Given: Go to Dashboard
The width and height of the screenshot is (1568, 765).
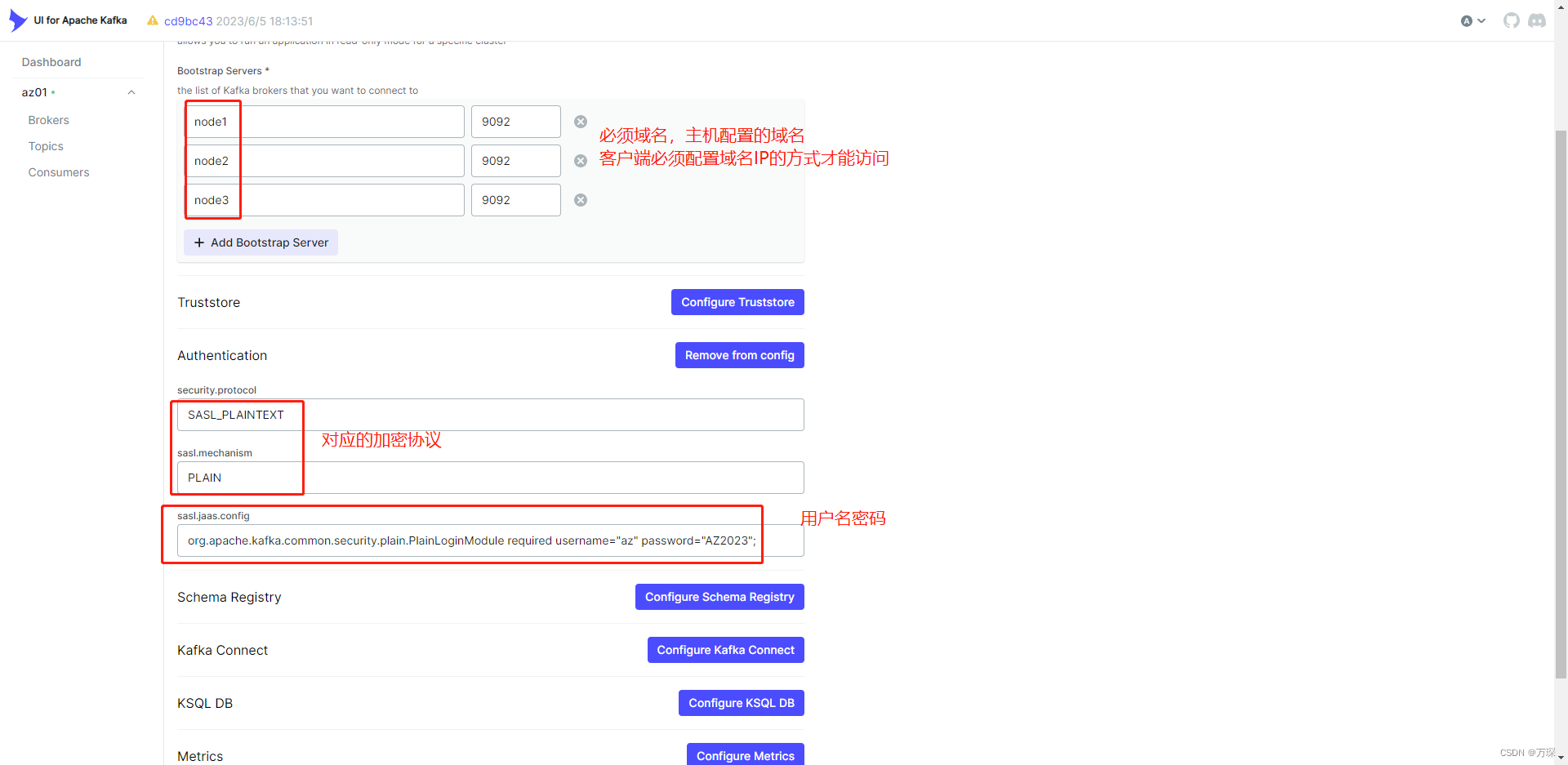Looking at the screenshot, I should 51,62.
